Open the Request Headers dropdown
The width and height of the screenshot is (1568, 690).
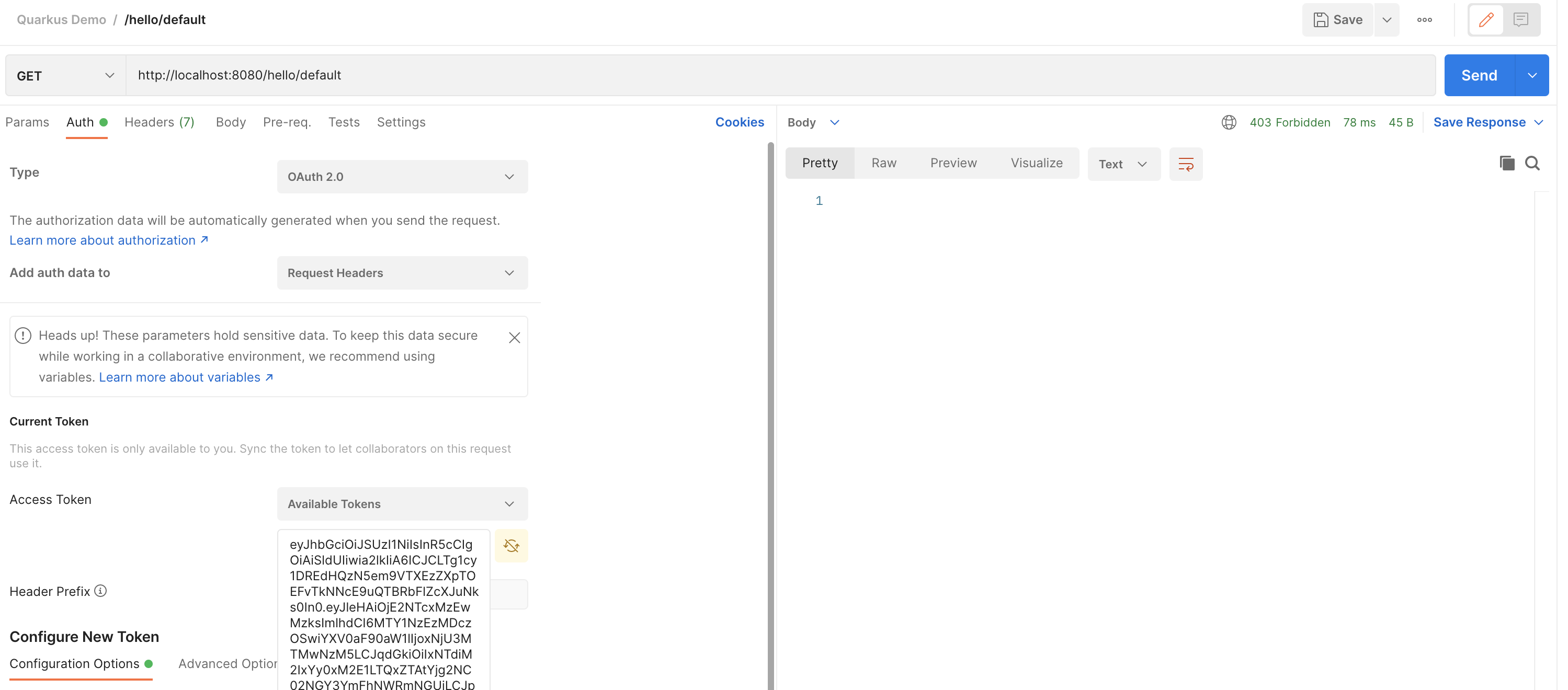coord(402,272)
